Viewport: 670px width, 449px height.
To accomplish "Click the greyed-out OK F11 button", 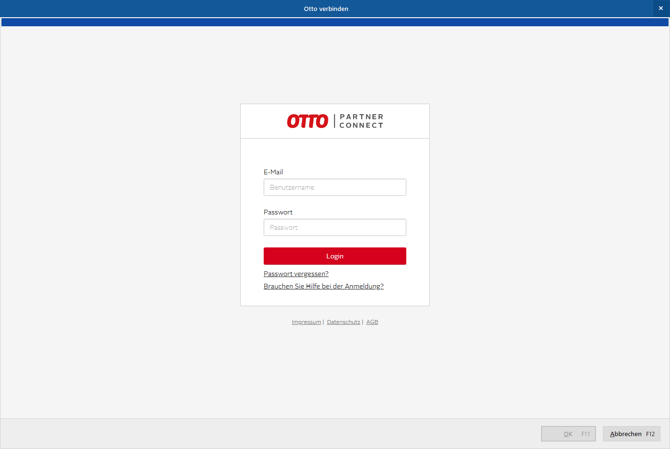I will point(568,434).
